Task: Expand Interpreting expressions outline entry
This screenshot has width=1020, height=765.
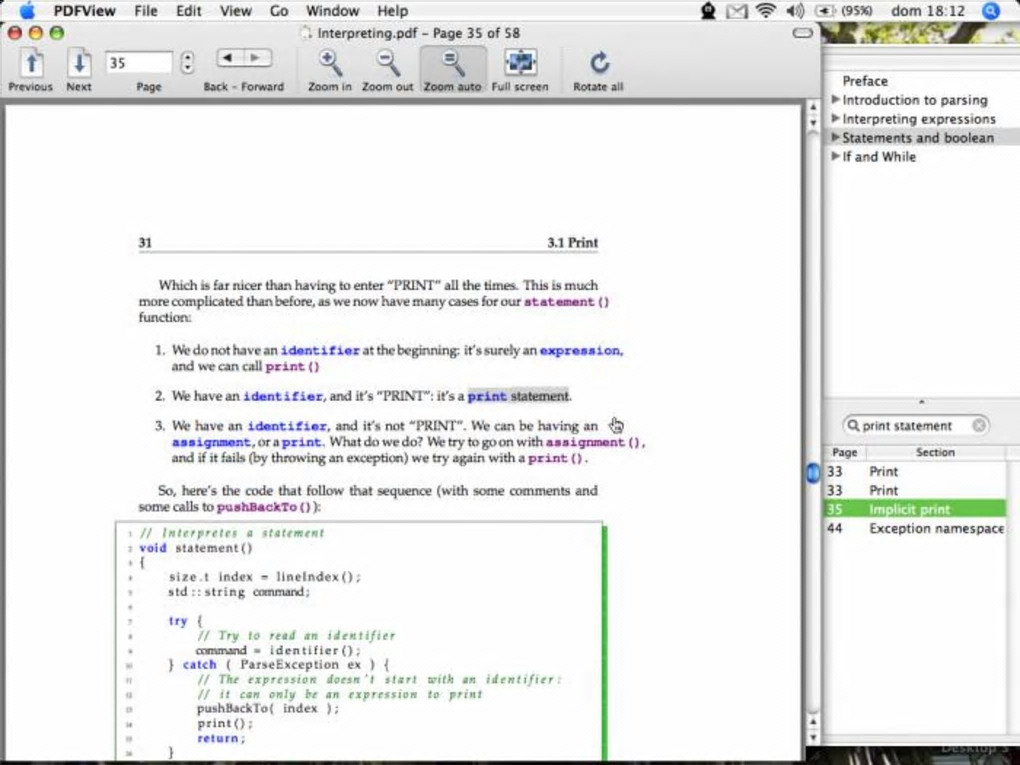Action: pyautogui.click(x=836, y=119)
